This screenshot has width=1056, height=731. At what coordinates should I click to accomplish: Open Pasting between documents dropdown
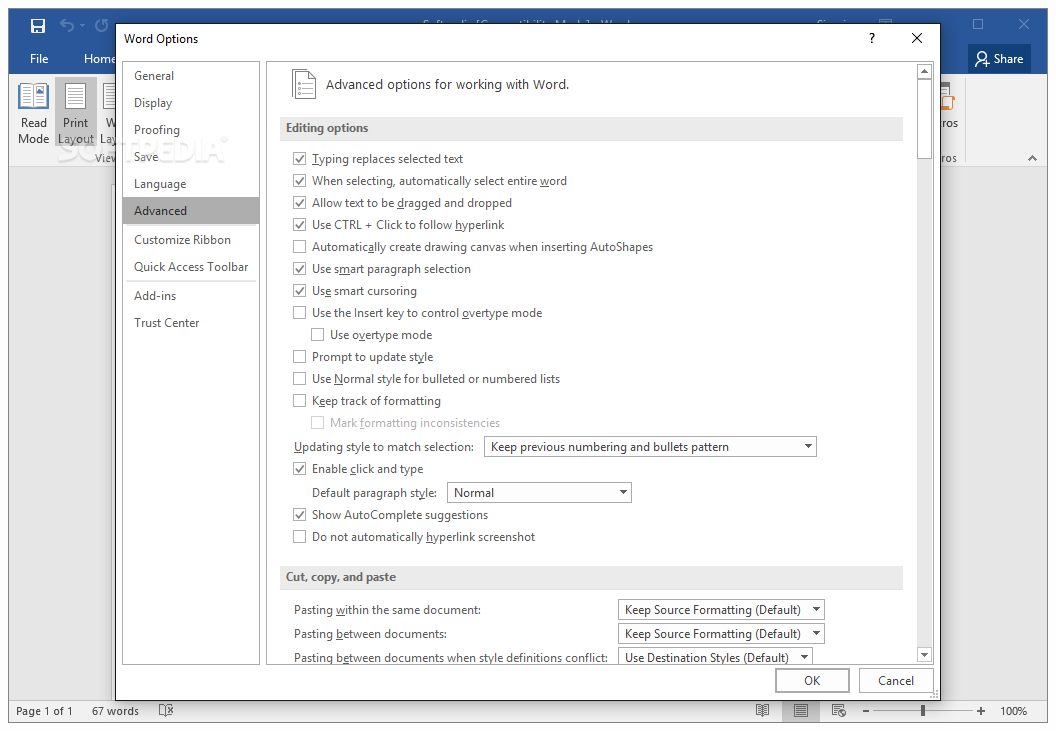click(x=721, y=634)
